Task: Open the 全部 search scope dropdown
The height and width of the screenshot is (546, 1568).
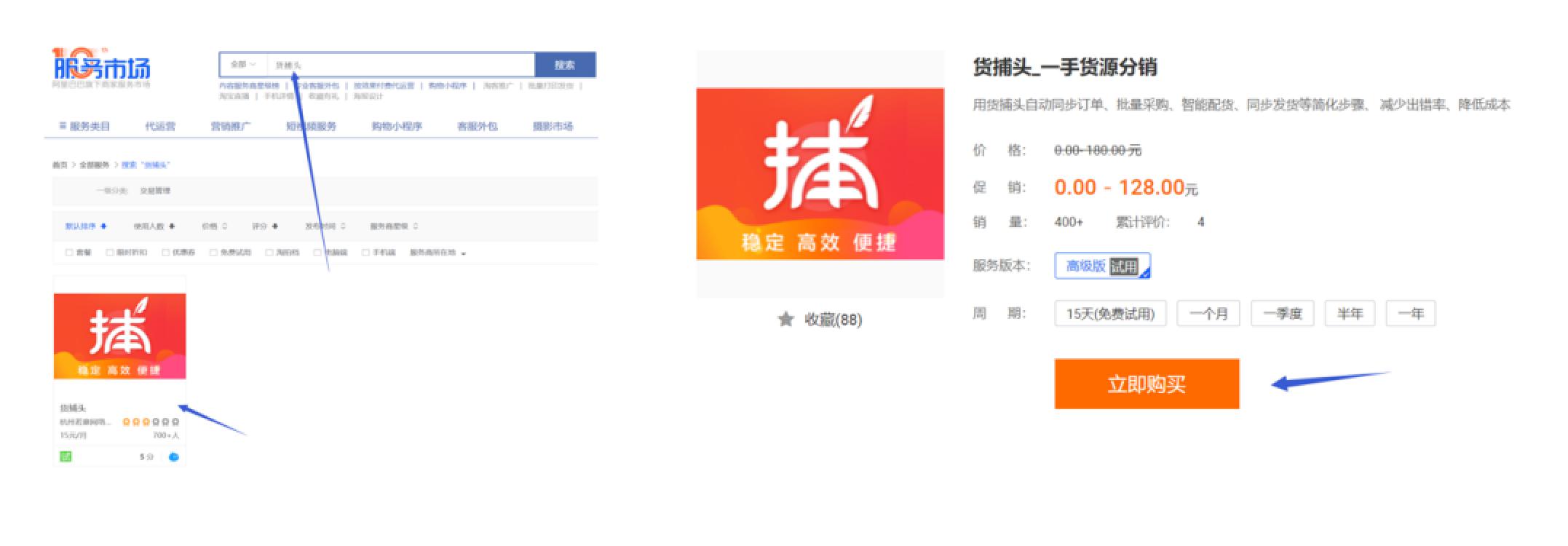Action: pos(243,65)
